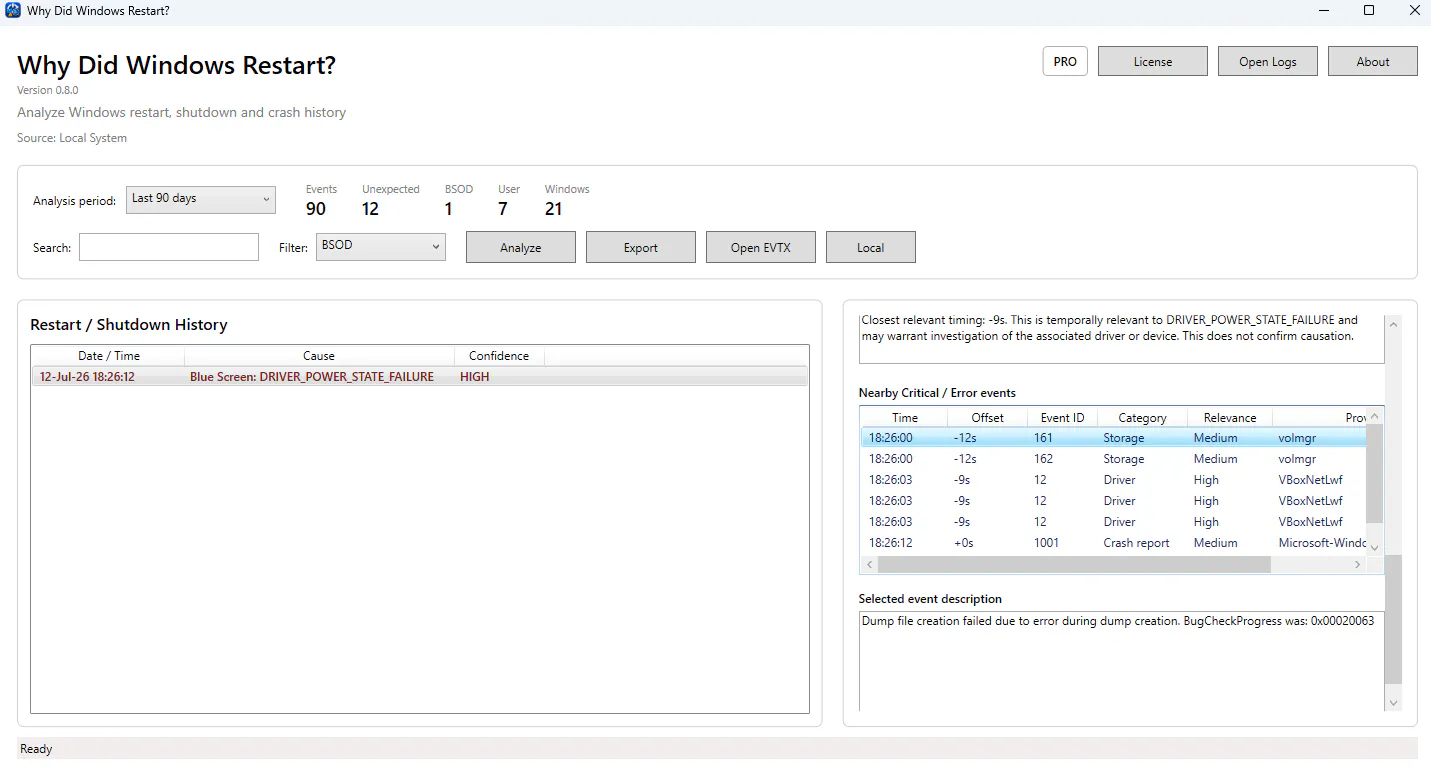The image size is (1431, 775).
Task: Sort nearby events by Offset column
Action: (988, 417)
